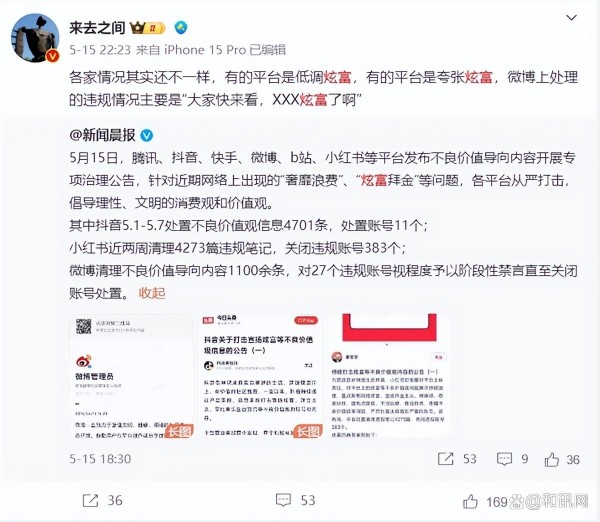The image size is (600, 522).
Task: Open comments on main post, 53
Action: pos(283,500)
